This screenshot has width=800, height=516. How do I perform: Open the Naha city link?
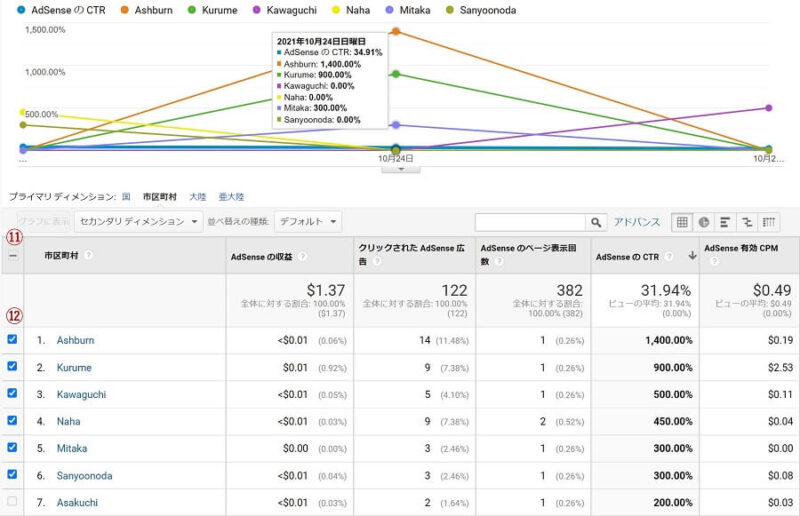68,422
